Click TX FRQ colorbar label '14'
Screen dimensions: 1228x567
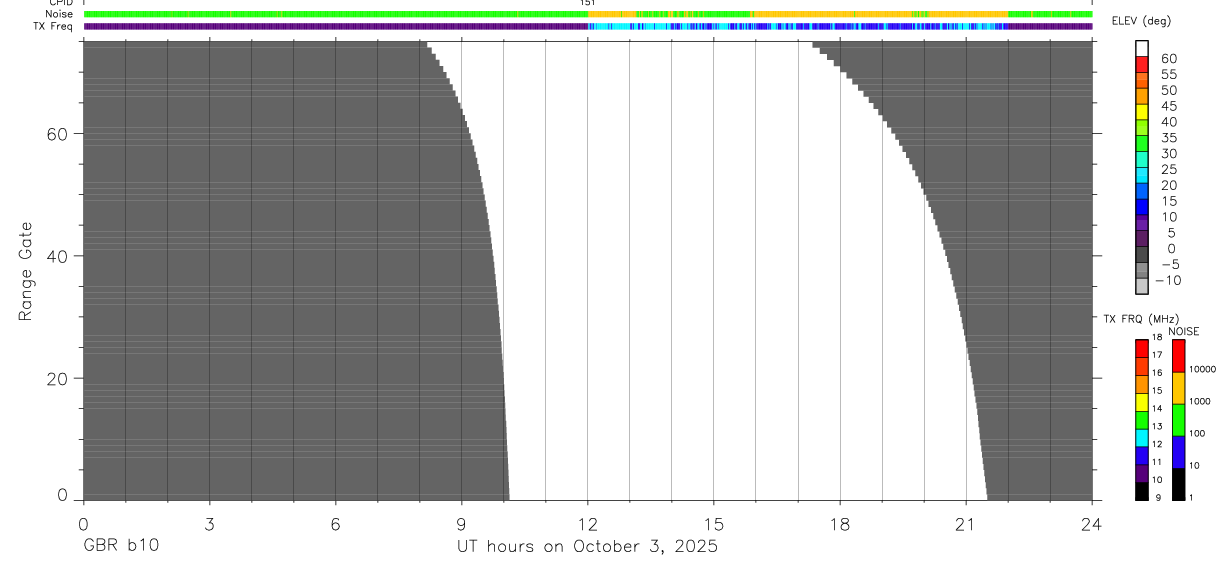(x=1157, y=409)
